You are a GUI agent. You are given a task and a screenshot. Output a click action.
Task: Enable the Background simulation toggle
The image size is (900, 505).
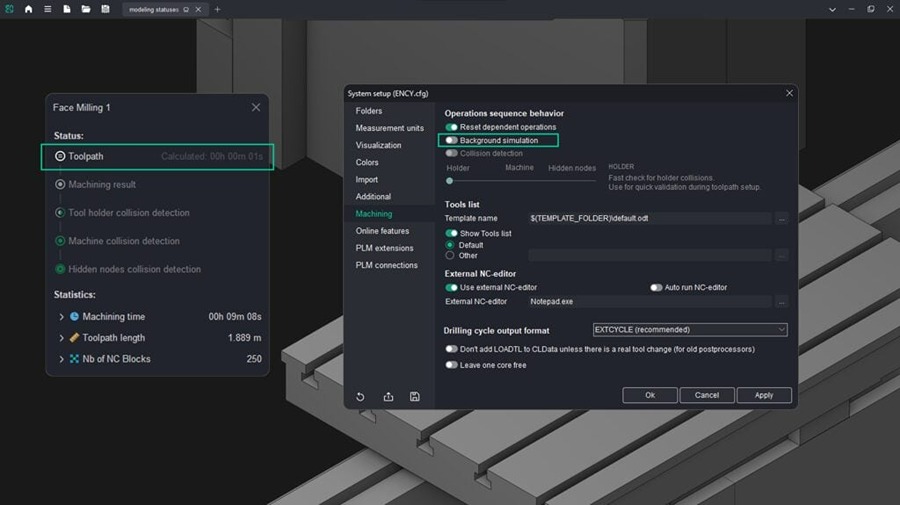click(x=452, y=141)
